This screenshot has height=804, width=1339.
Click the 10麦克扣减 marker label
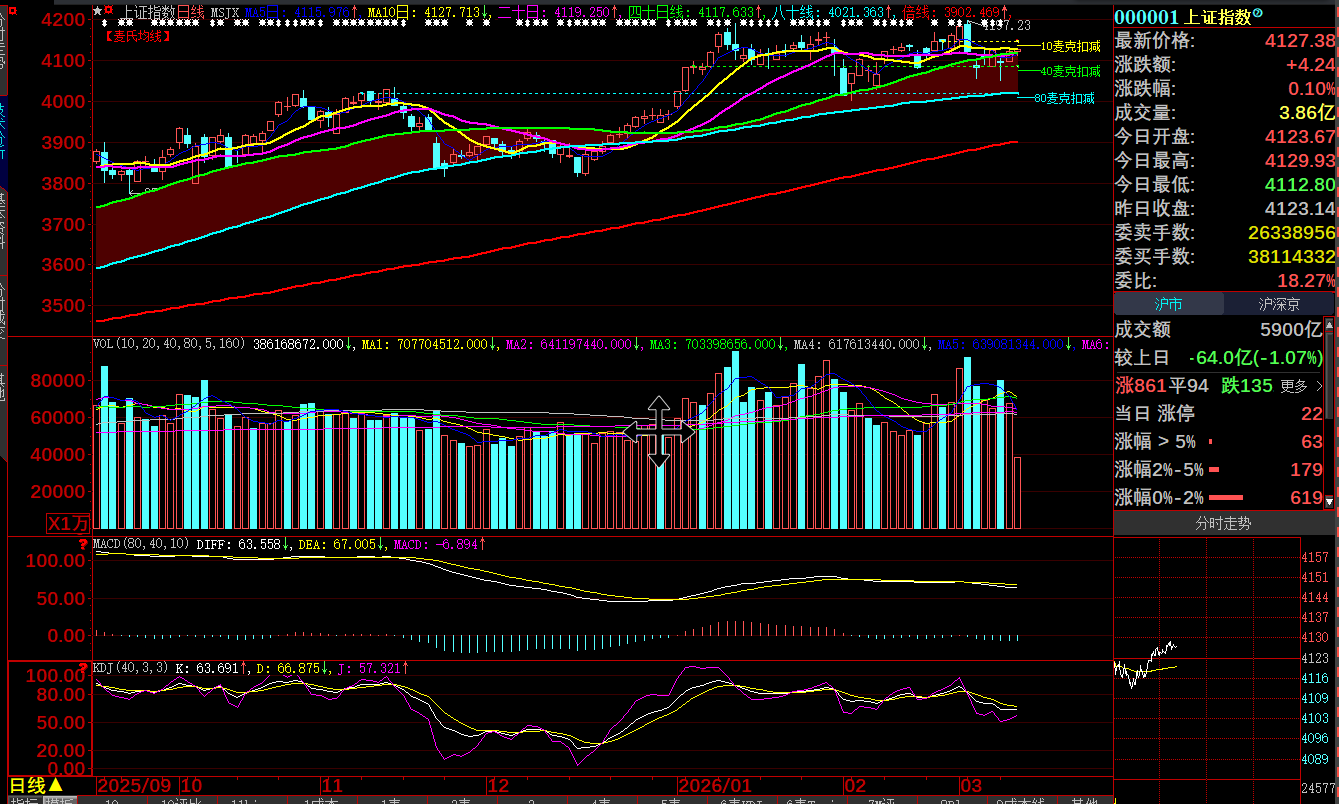(1069, 46)
